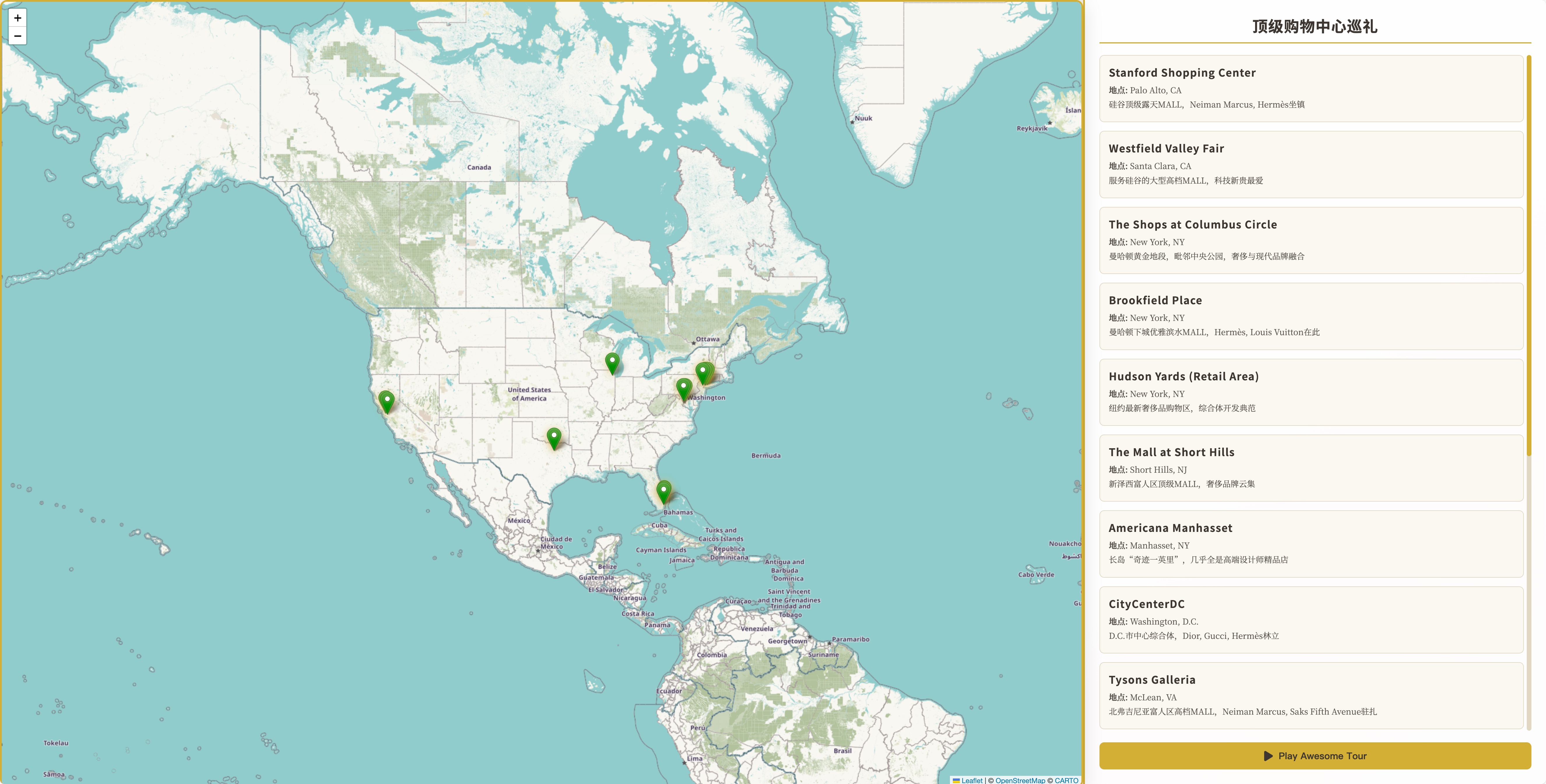Select the CityCenterDC card
This screenshot has width=1546, height=784.
point(1311,620)
